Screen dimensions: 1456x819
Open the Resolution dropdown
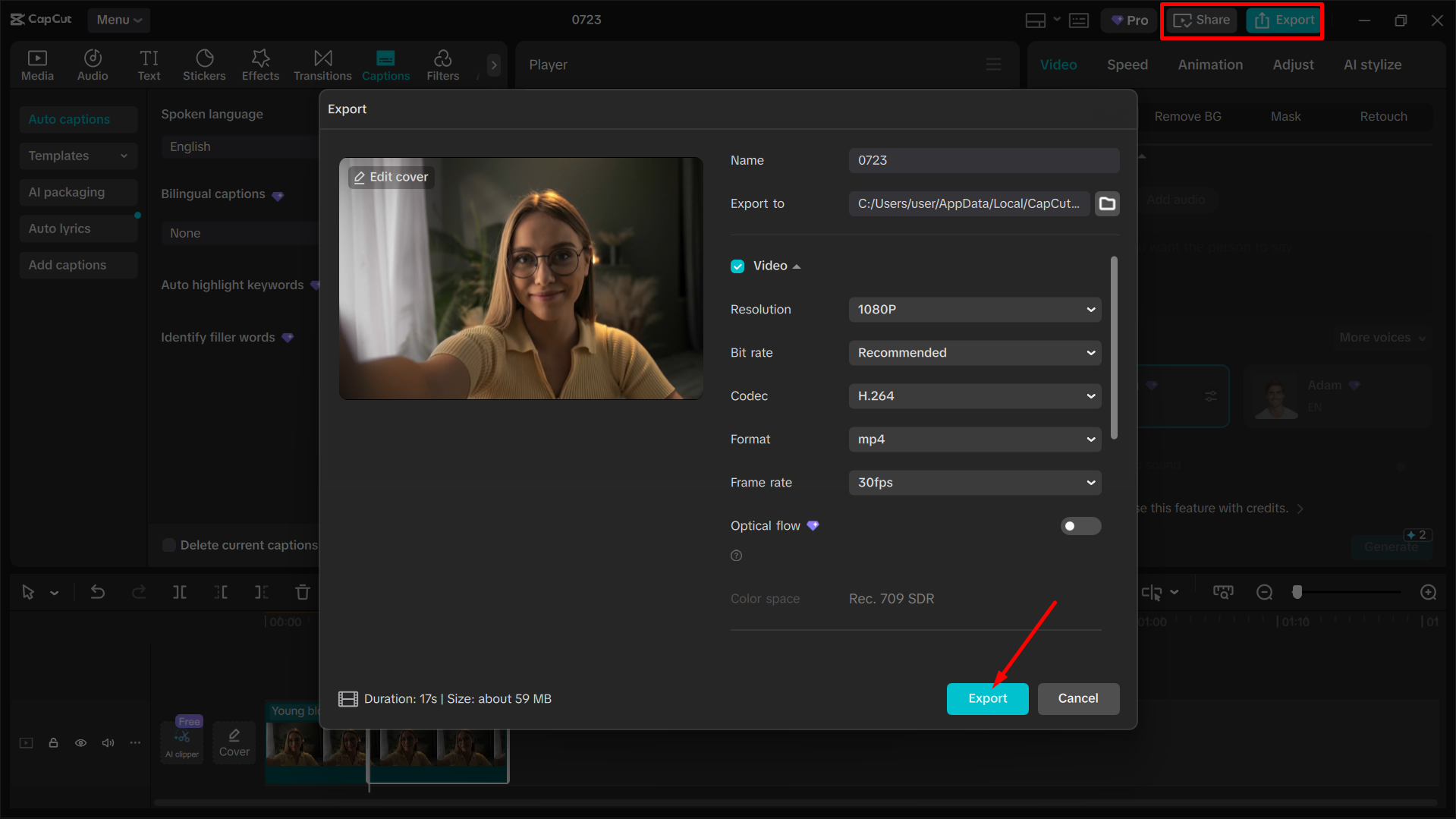[974, 310]
